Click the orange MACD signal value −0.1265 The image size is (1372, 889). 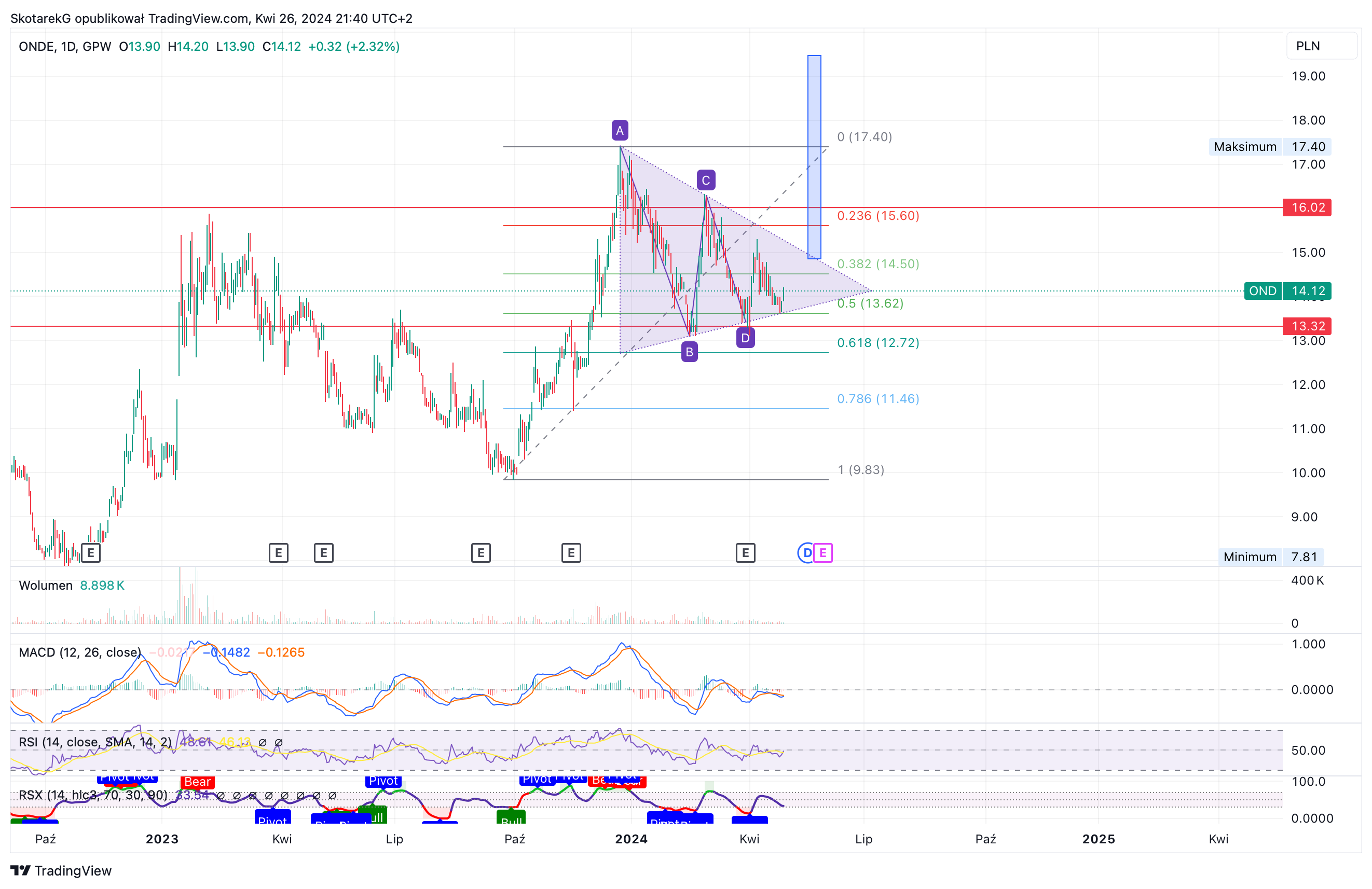281,652
